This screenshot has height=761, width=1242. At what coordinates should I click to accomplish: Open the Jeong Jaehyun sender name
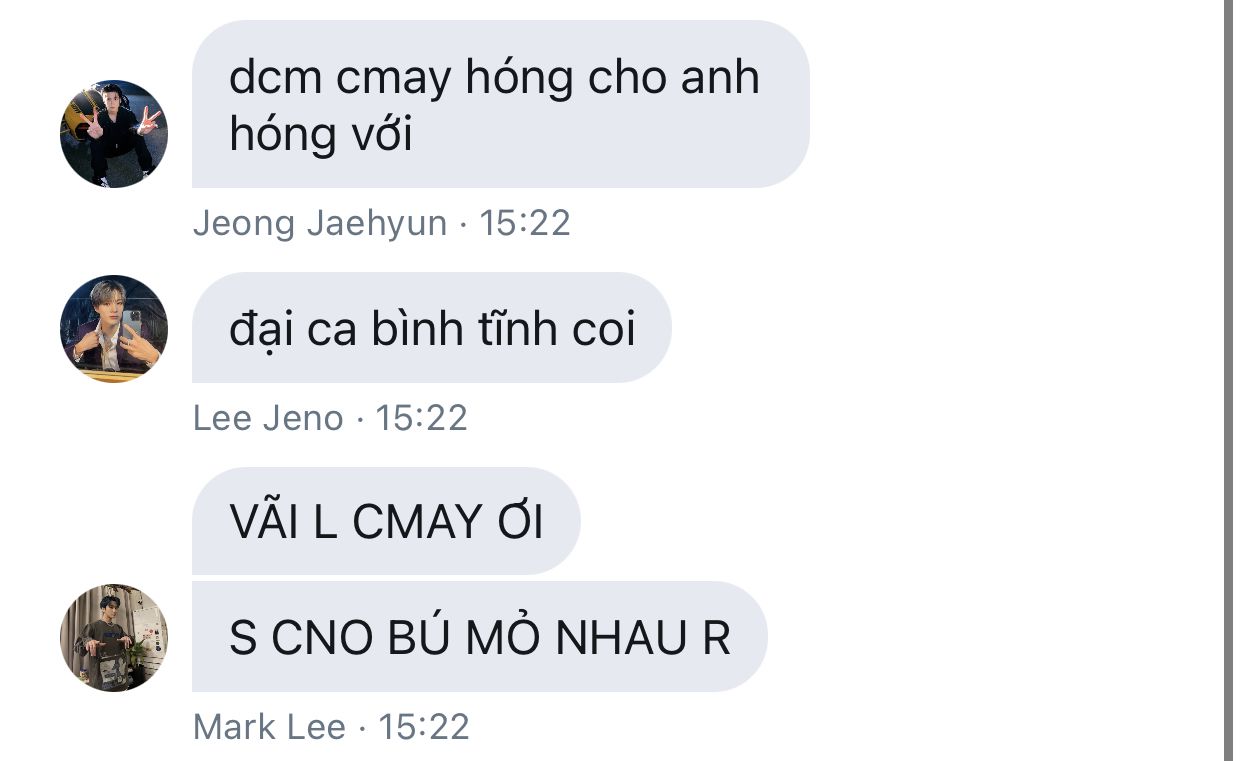(320, 223)
